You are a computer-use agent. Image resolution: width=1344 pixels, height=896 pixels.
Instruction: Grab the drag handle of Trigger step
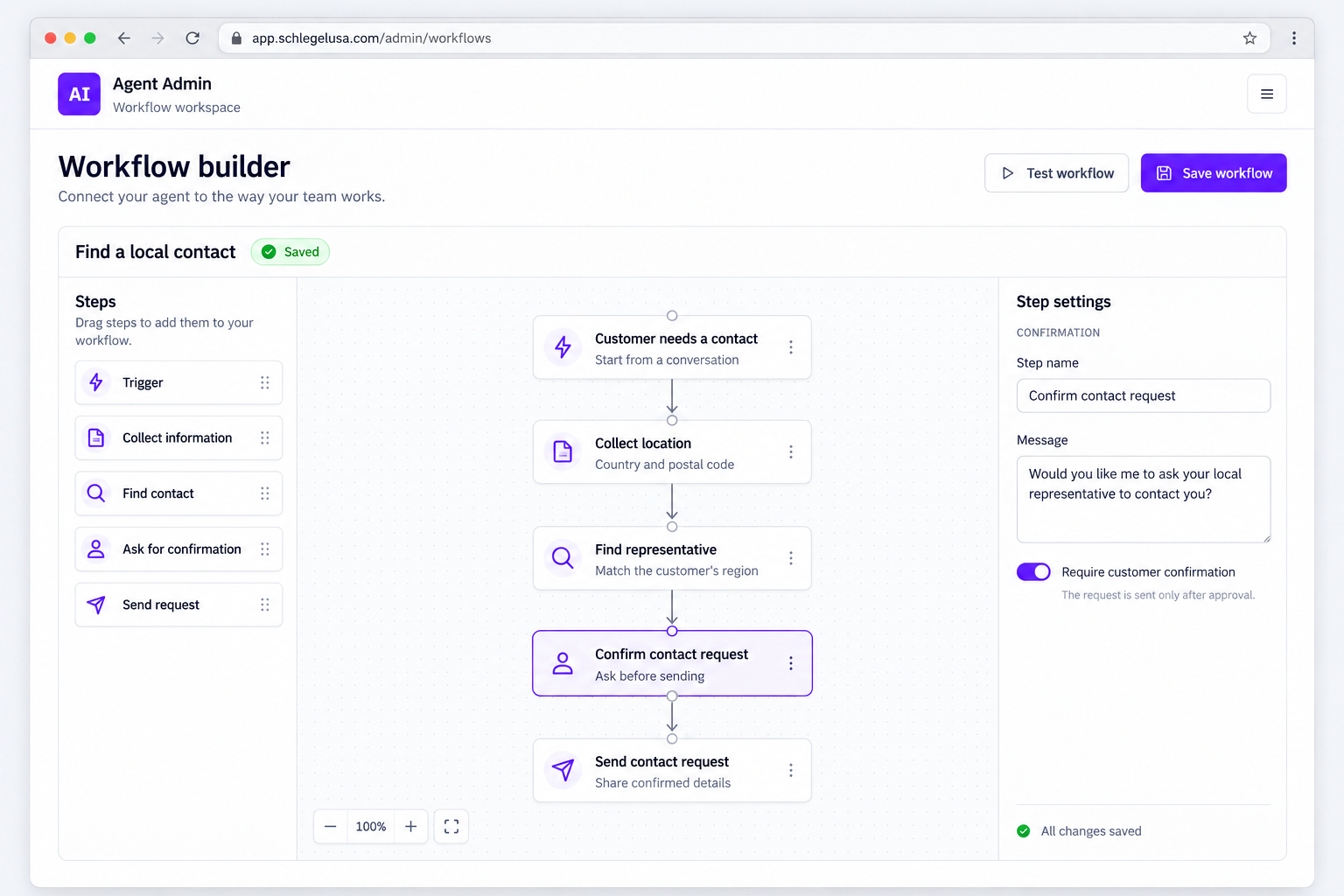pos(264,382)
